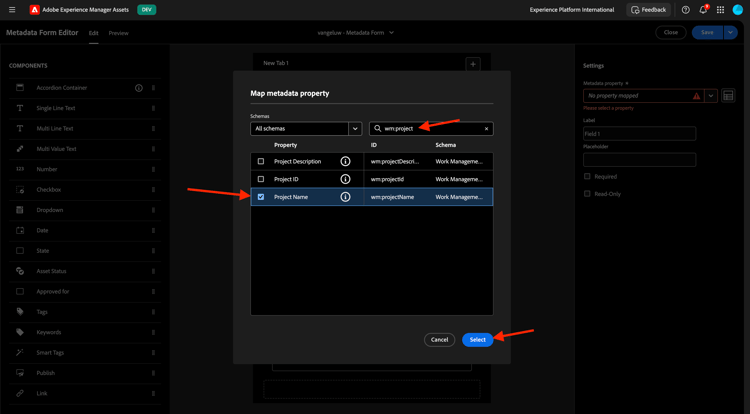Screen dimensions: 750x414
Task: Check the Project ID checkbox
Action: point(261,179)
